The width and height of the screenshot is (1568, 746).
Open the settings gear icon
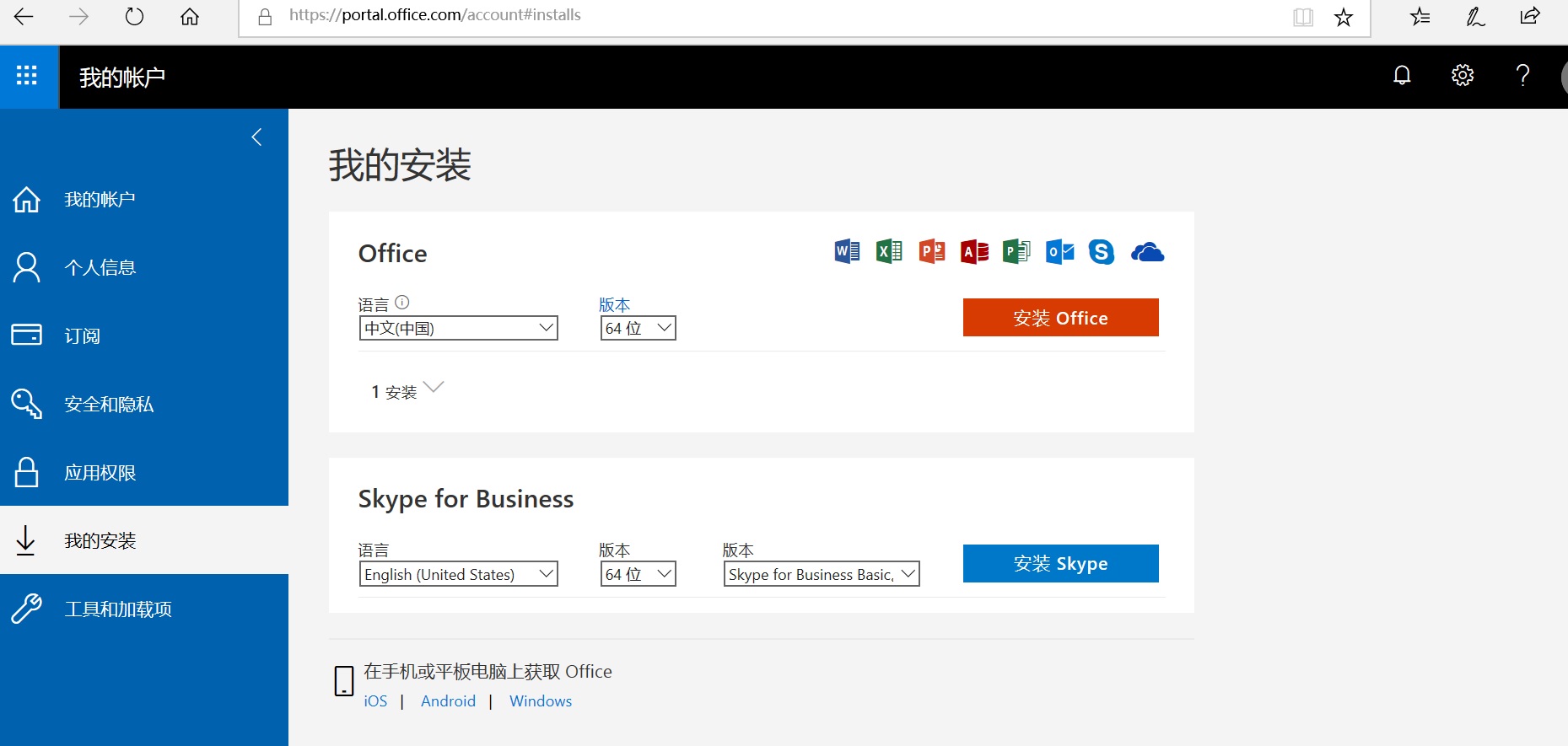pos(1463,76)
